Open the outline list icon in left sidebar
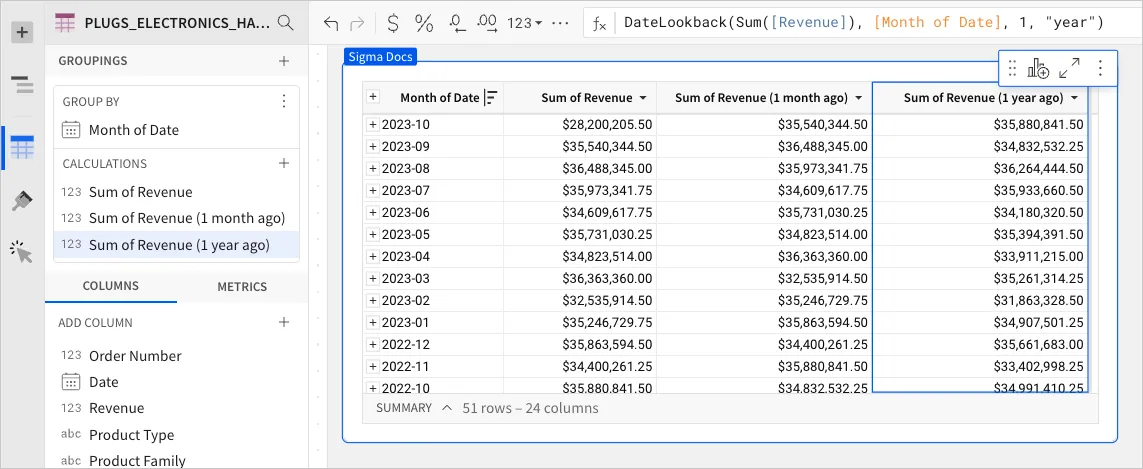 pyautogui.click(x=23, y=85)
